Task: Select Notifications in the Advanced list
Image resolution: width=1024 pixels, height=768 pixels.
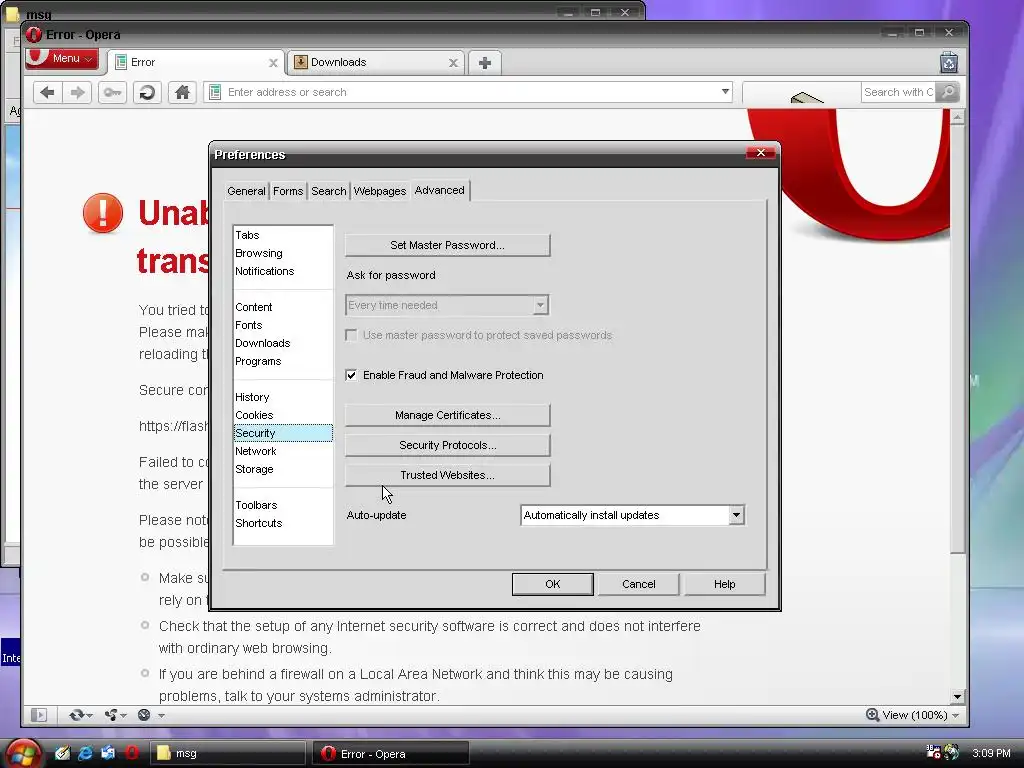Action: [283, 271]
